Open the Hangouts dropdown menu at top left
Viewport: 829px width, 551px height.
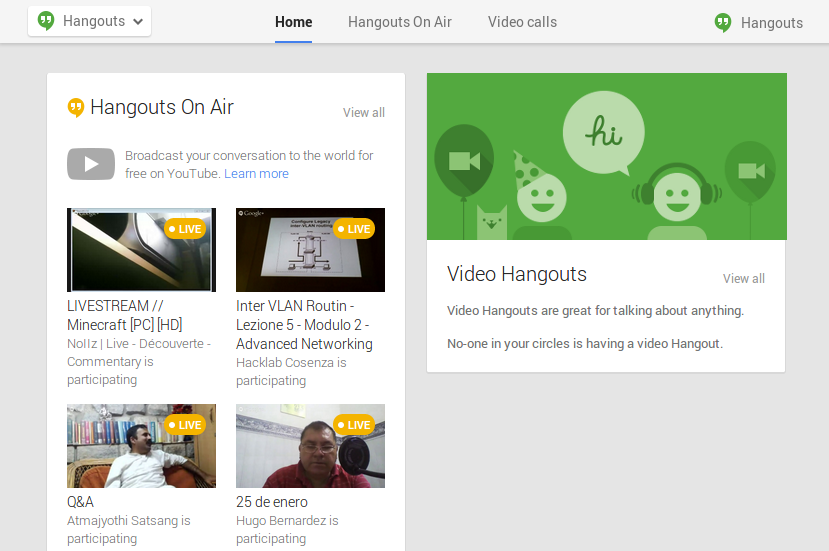pos(89,21)
